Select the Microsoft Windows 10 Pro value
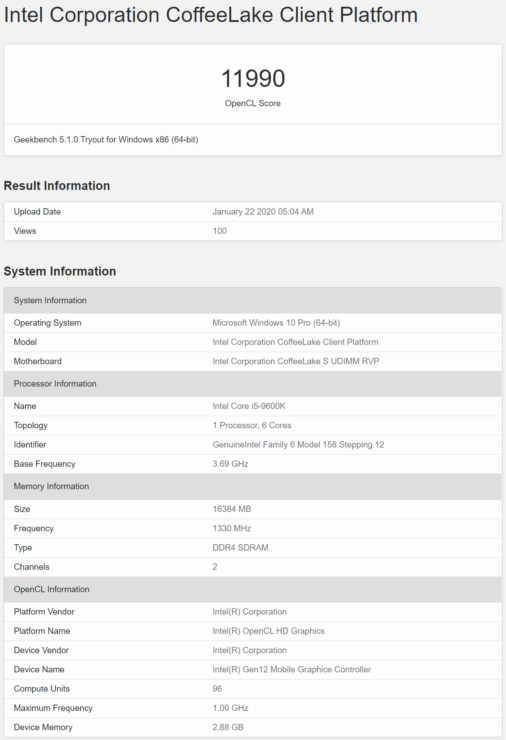Image resolution: width=506 pixels, height=740 pixels. pyautogui.click(x=276, y=323)
